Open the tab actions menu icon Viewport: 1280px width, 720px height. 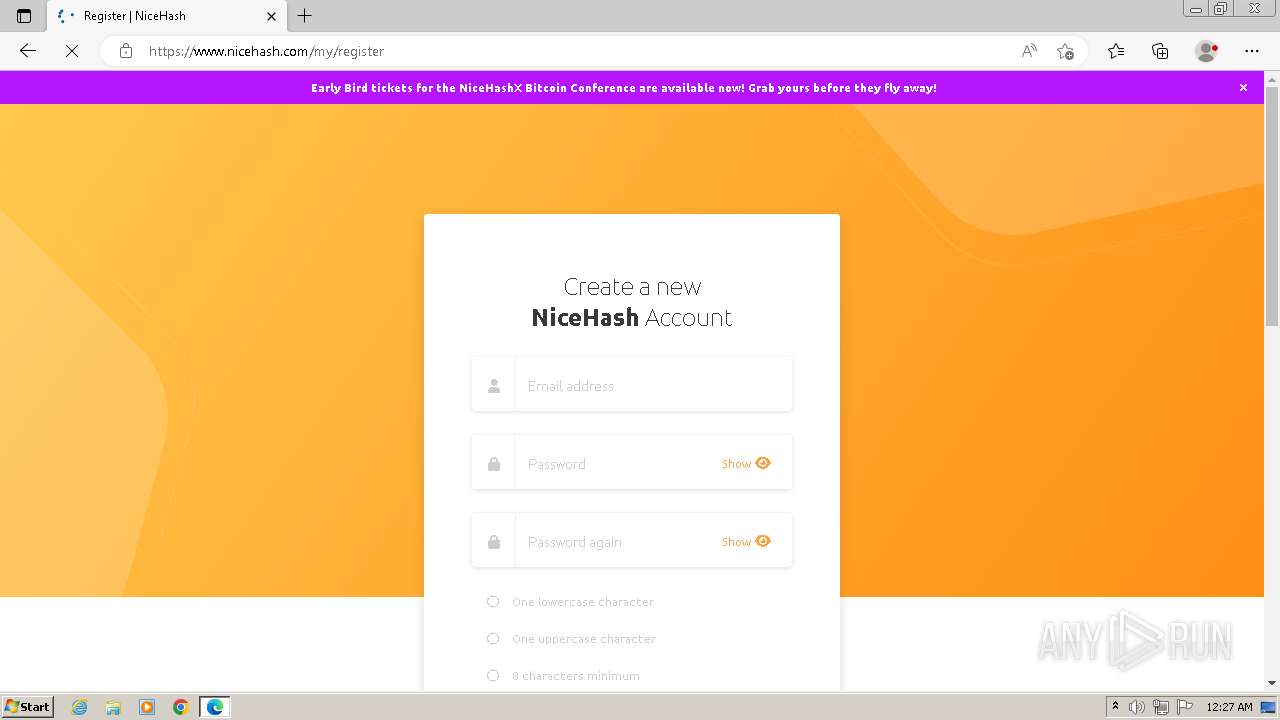click(x=24, y=16)
